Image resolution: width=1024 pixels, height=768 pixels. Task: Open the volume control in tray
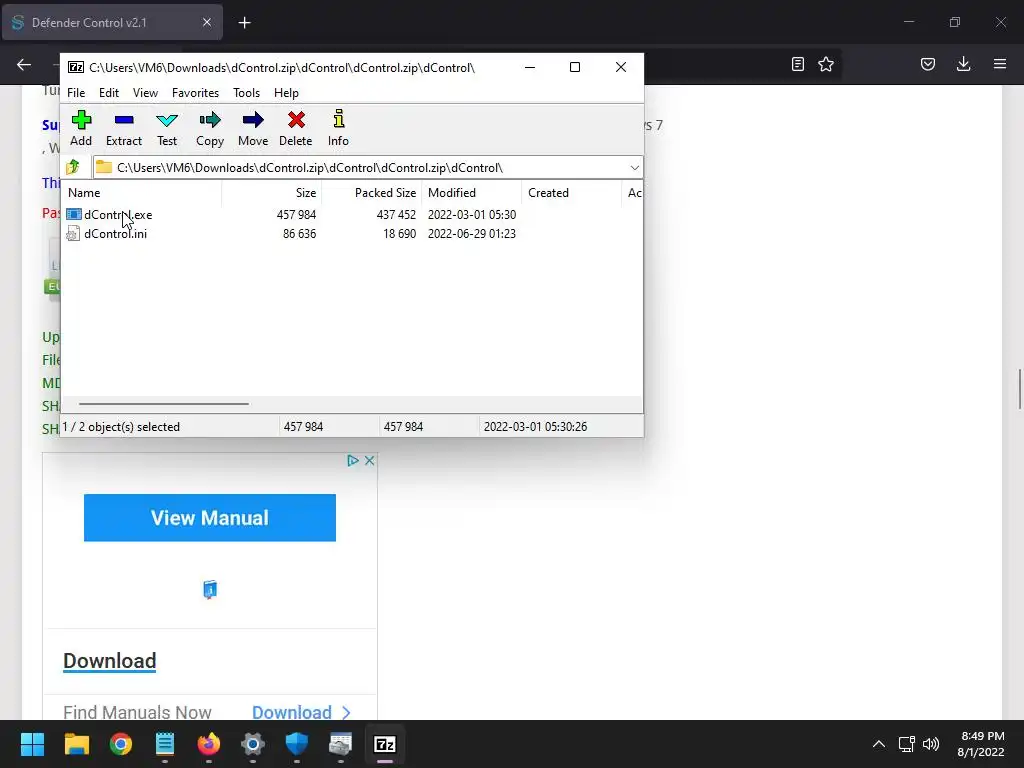point(931,744)
